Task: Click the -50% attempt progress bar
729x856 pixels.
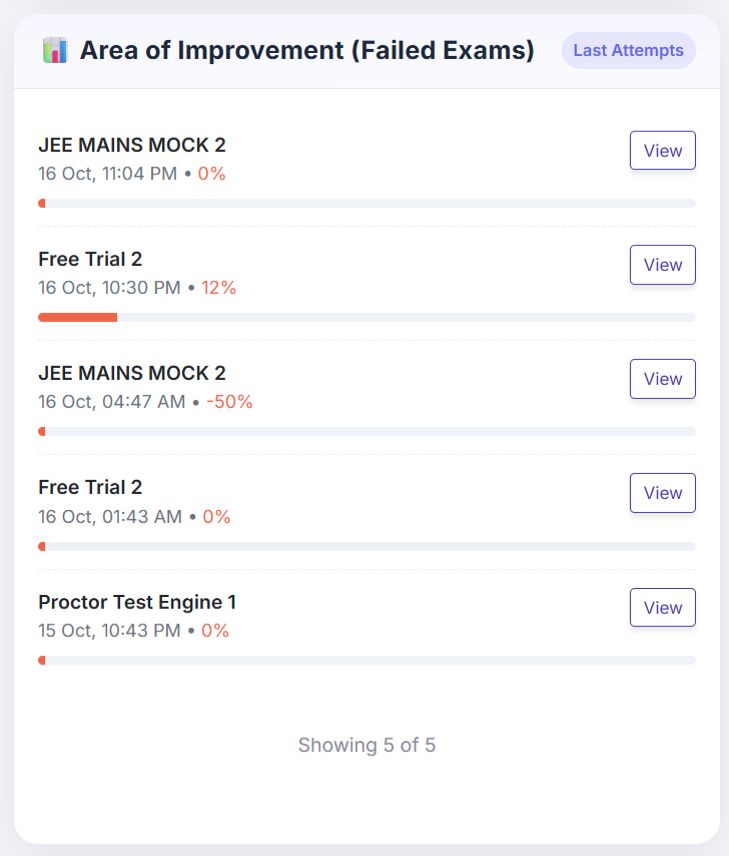Action: pos(366,431)
